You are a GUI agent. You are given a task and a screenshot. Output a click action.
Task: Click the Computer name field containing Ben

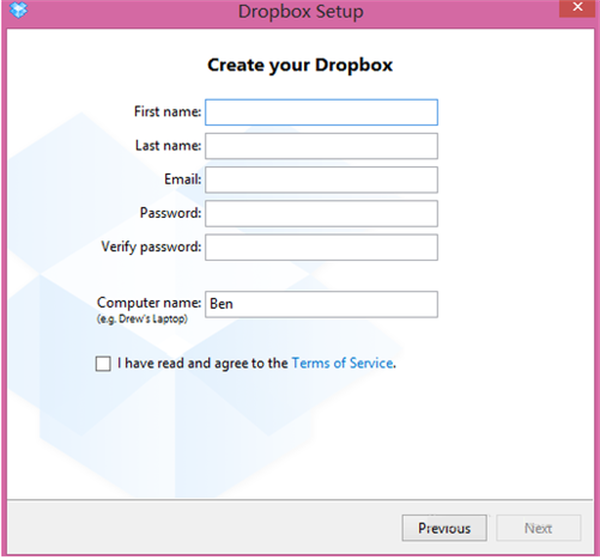pos(321,304)
